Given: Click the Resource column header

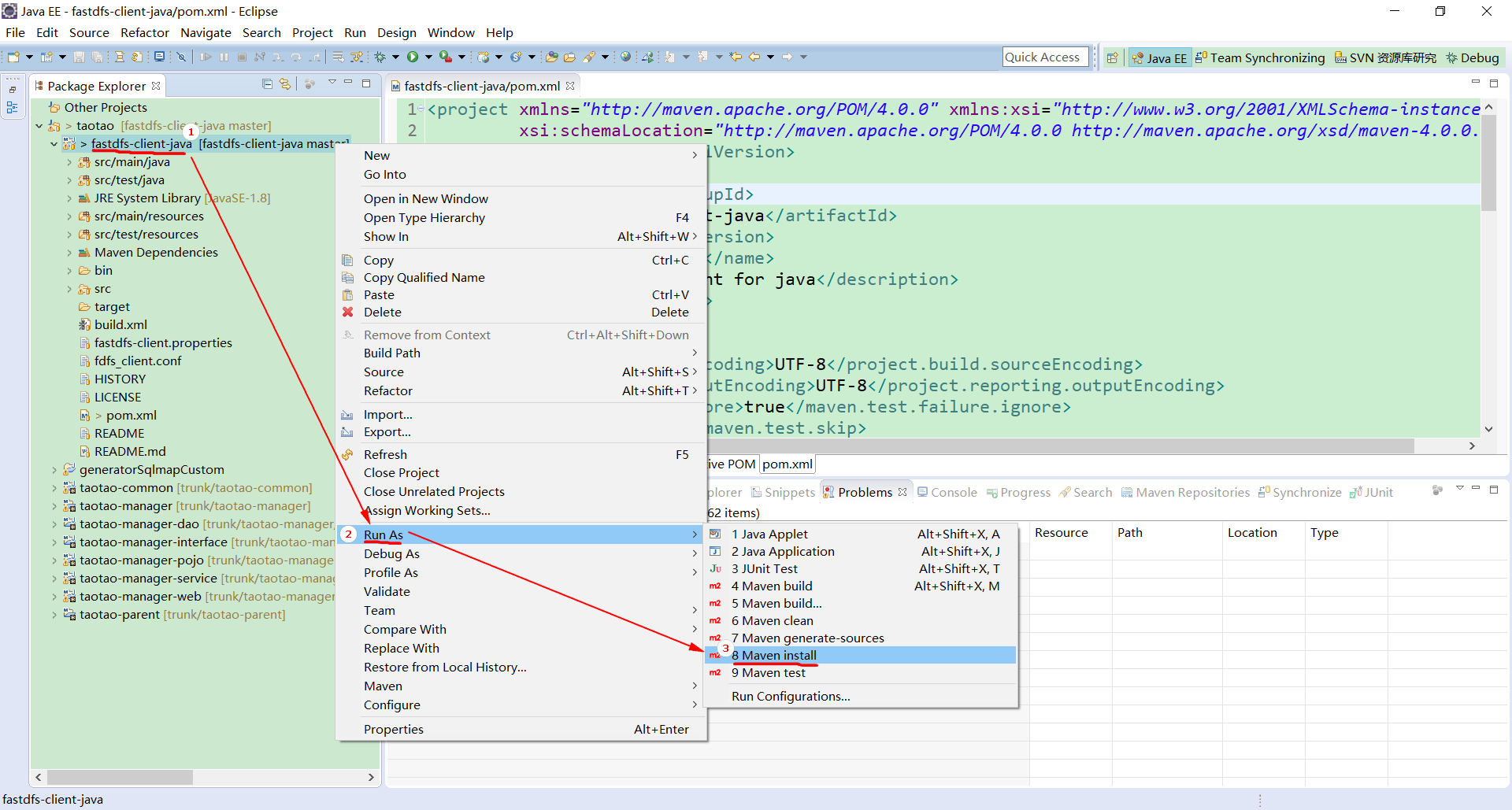Looking at the screenshot, I should click(1069, 533).
